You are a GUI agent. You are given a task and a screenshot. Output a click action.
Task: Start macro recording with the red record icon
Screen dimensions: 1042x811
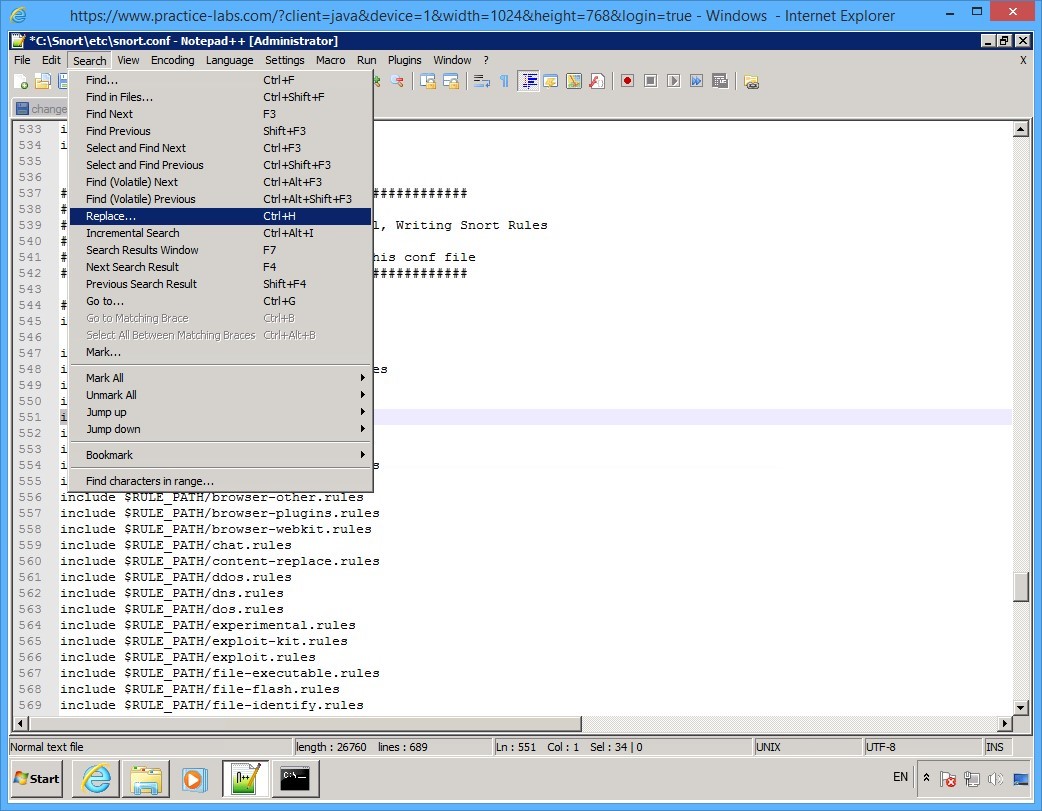[x=628, y=81]
